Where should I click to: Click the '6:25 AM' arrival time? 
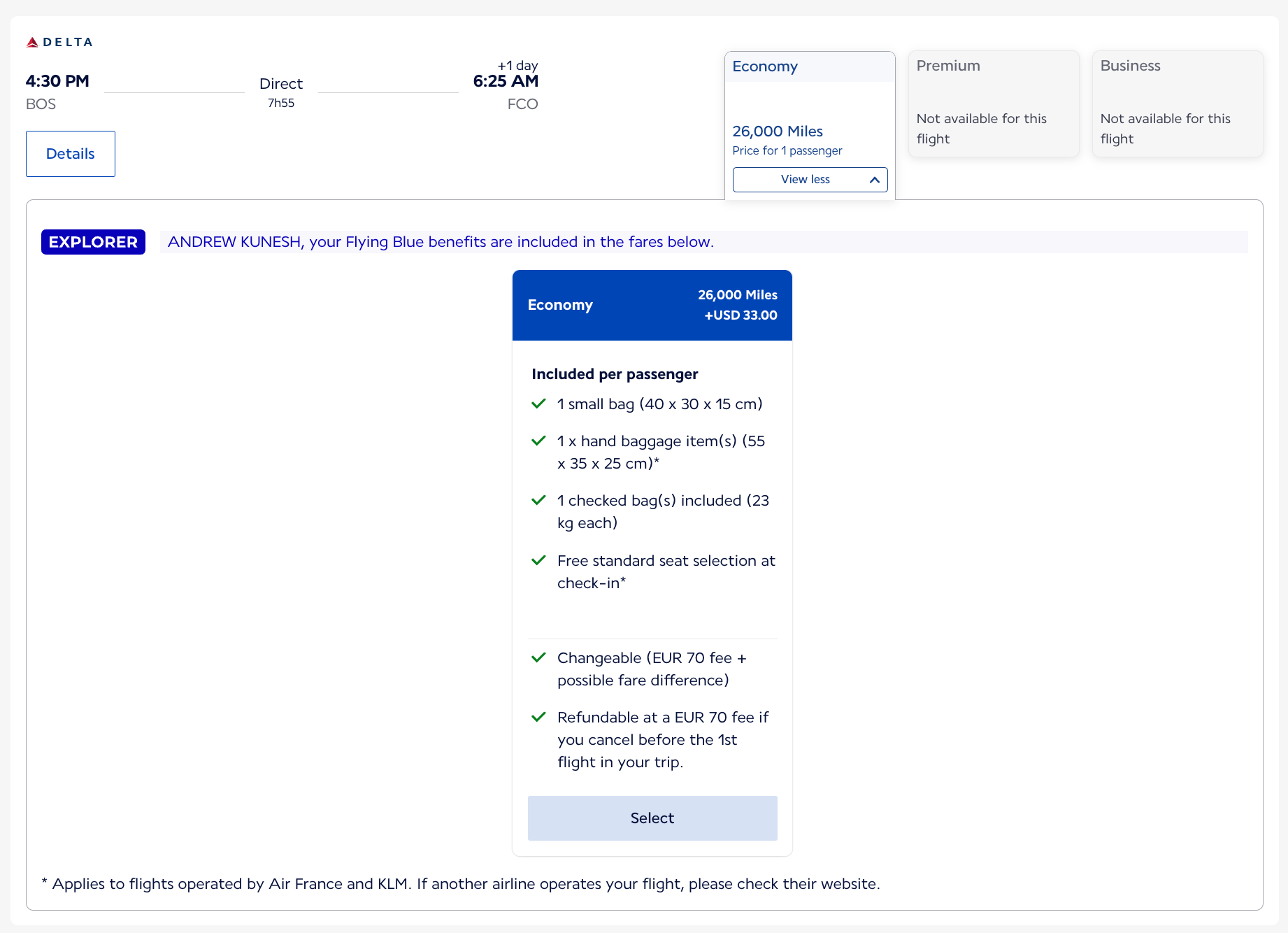(x=506, y=81)
